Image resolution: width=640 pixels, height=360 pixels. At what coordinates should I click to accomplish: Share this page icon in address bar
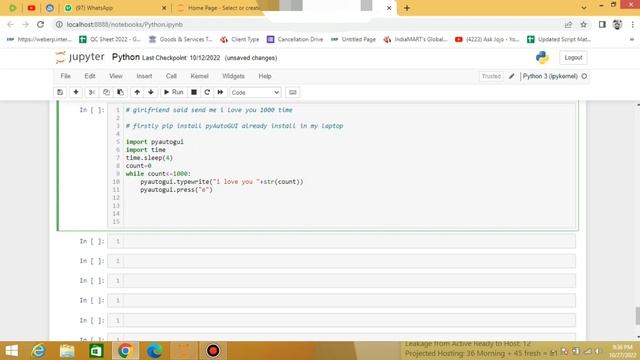point(568,24)
